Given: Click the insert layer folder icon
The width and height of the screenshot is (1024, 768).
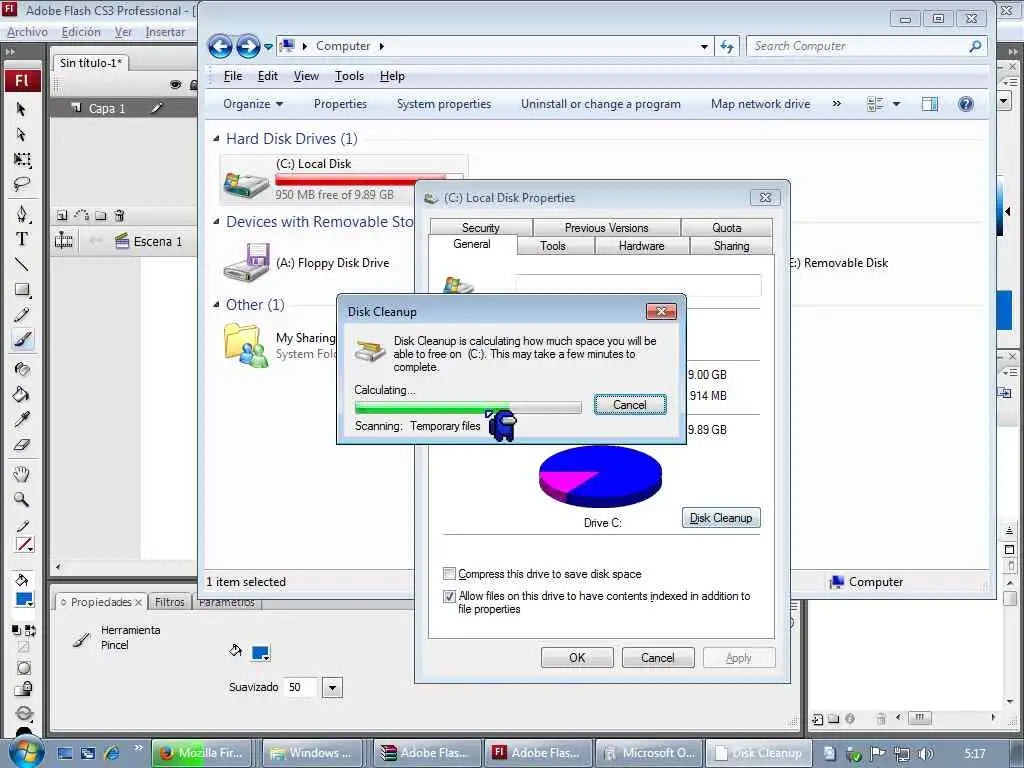Looking at the screenshot, I should point(101,215).
